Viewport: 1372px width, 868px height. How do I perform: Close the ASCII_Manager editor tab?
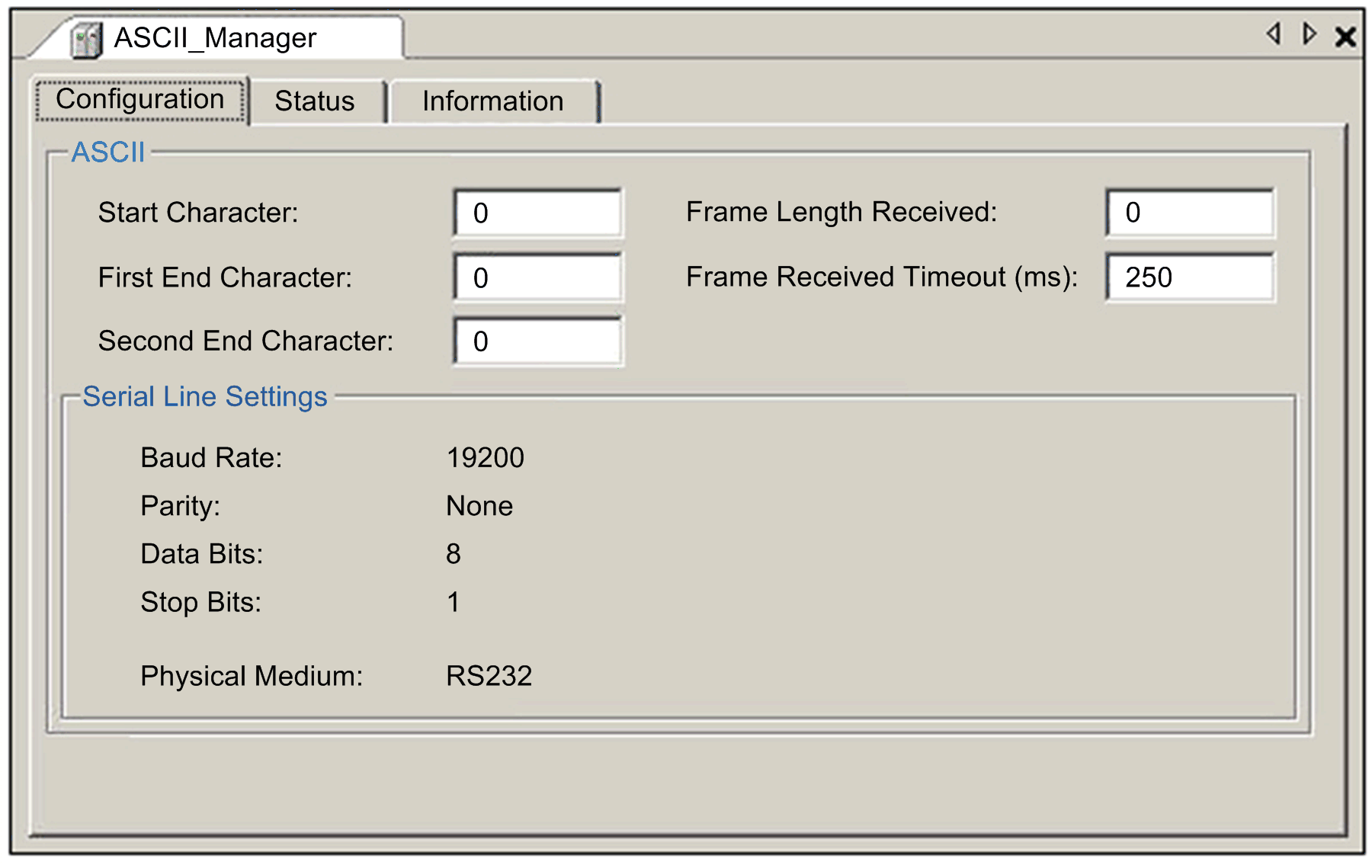pos(1346,36)
